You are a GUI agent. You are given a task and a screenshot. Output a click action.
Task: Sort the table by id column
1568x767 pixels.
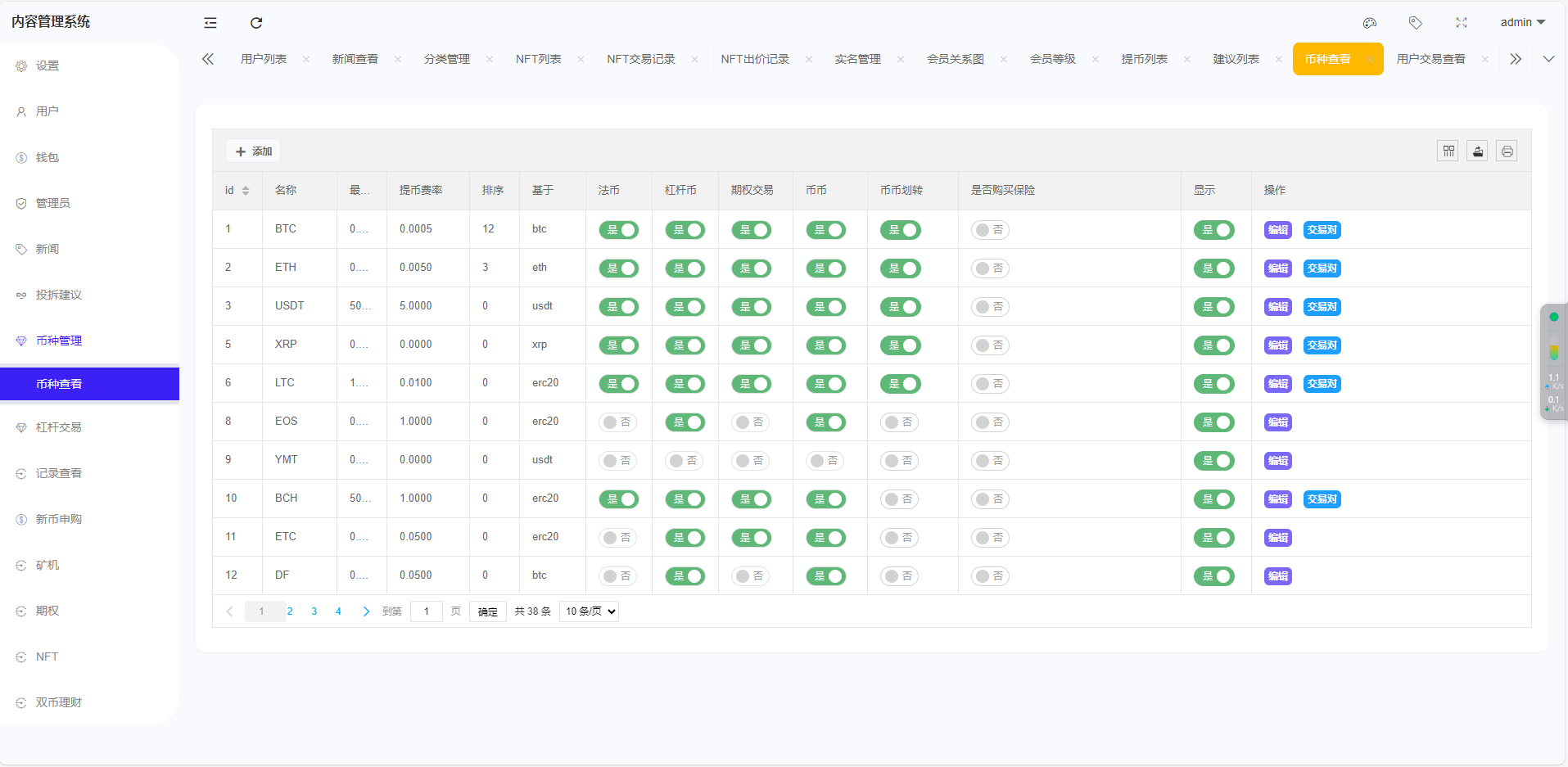(246, 191)
